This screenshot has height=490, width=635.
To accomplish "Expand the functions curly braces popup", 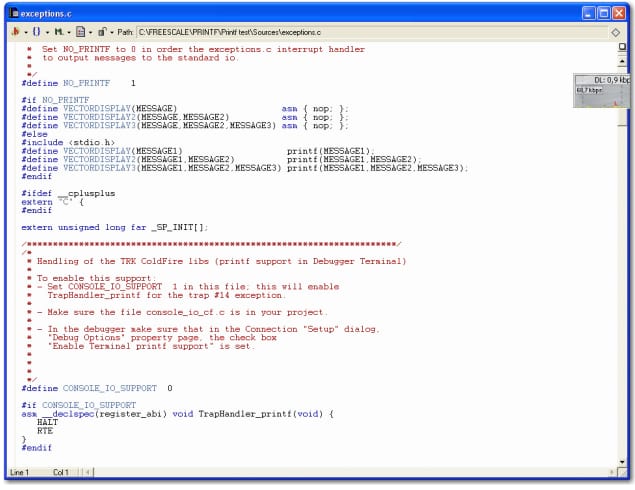I will point(37,32).
